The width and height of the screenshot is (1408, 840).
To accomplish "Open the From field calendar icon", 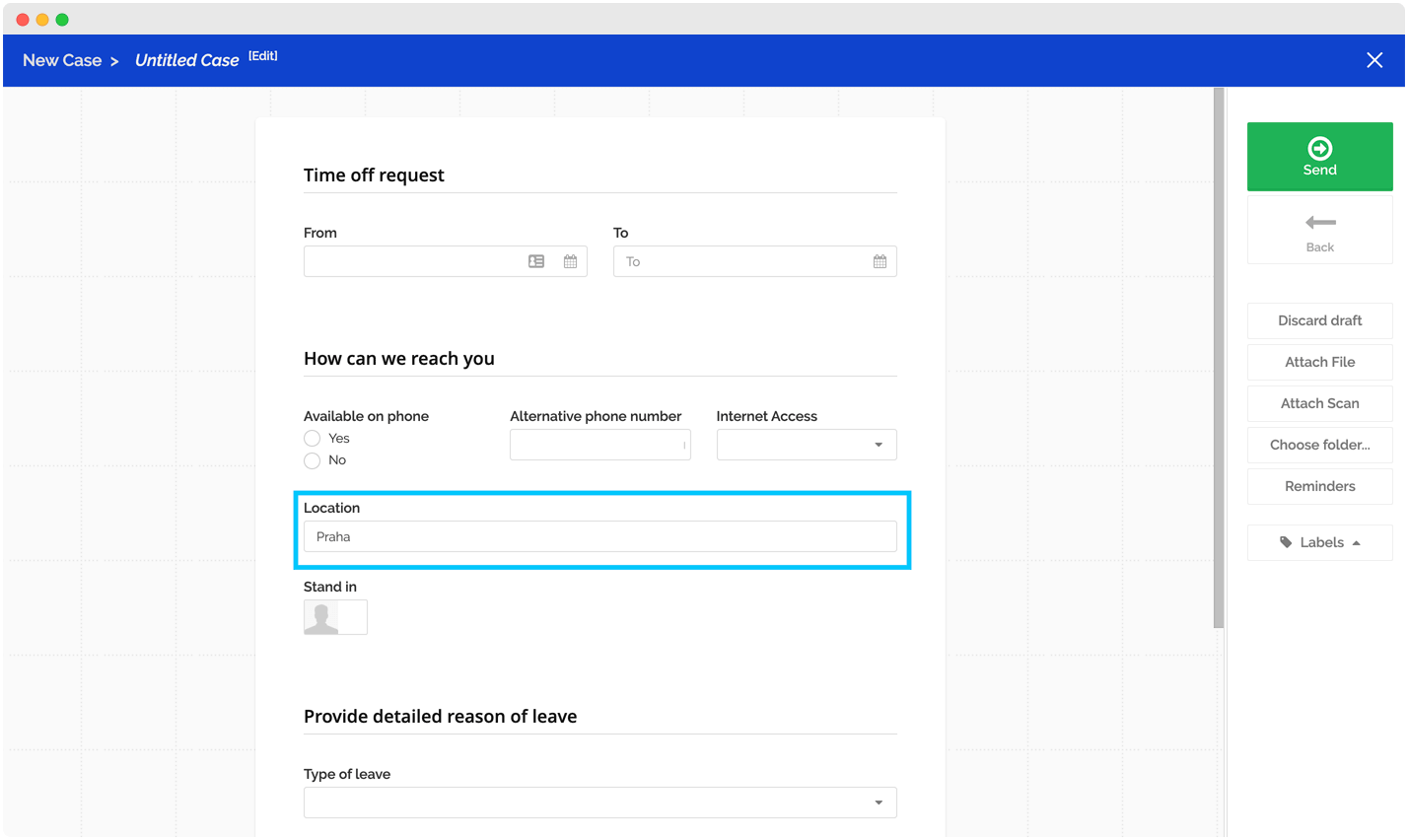I will [570, 261].
